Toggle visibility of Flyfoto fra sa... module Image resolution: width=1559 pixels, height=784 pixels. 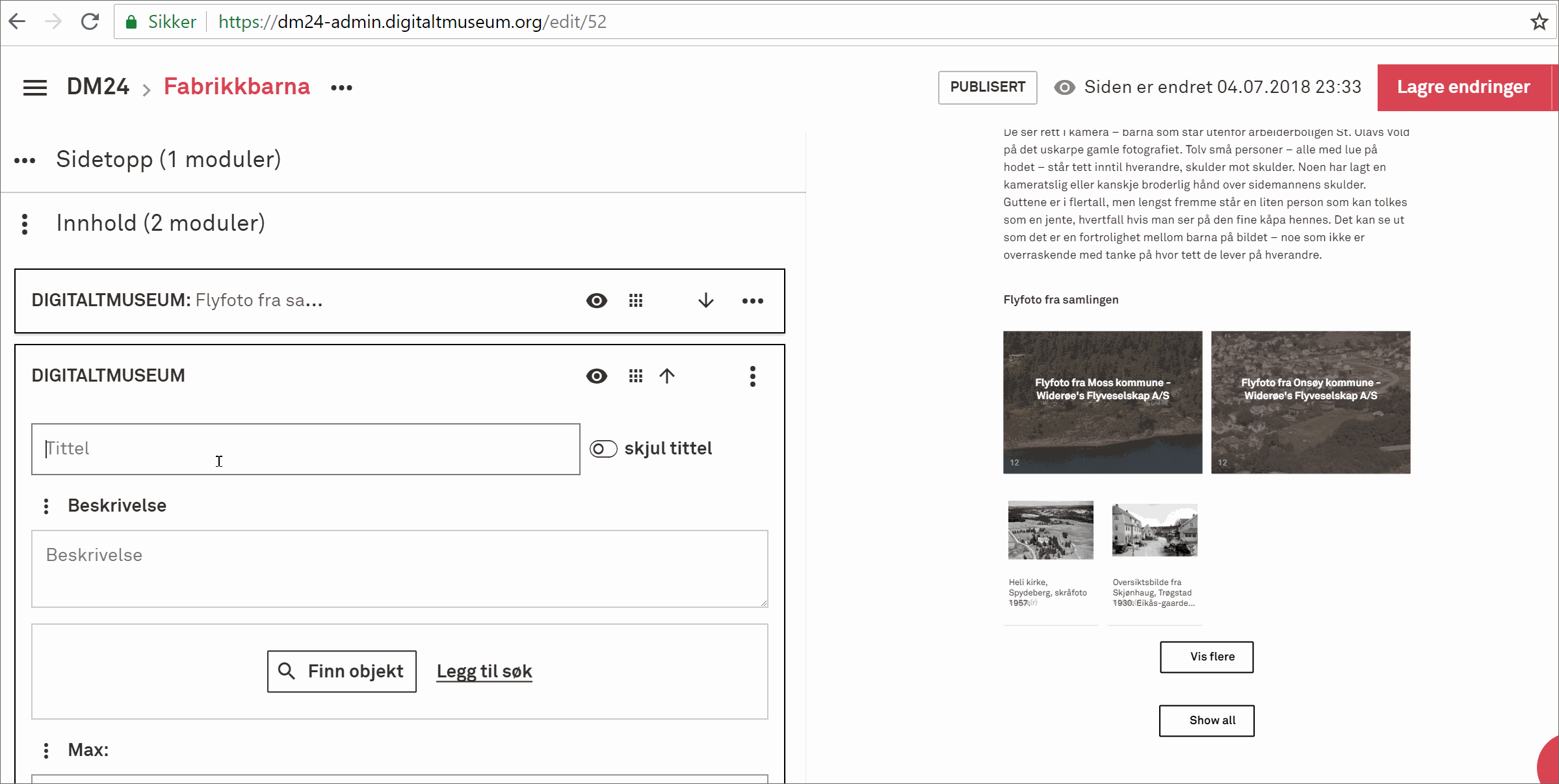click(x=596, y=301)
